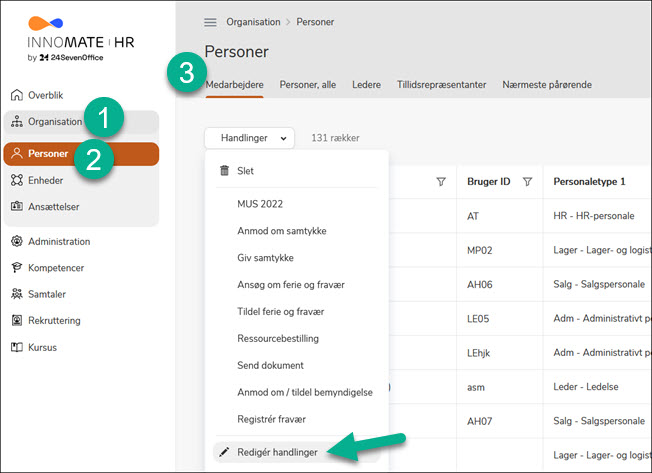Open the hamburger menu icon

(210, 22)
